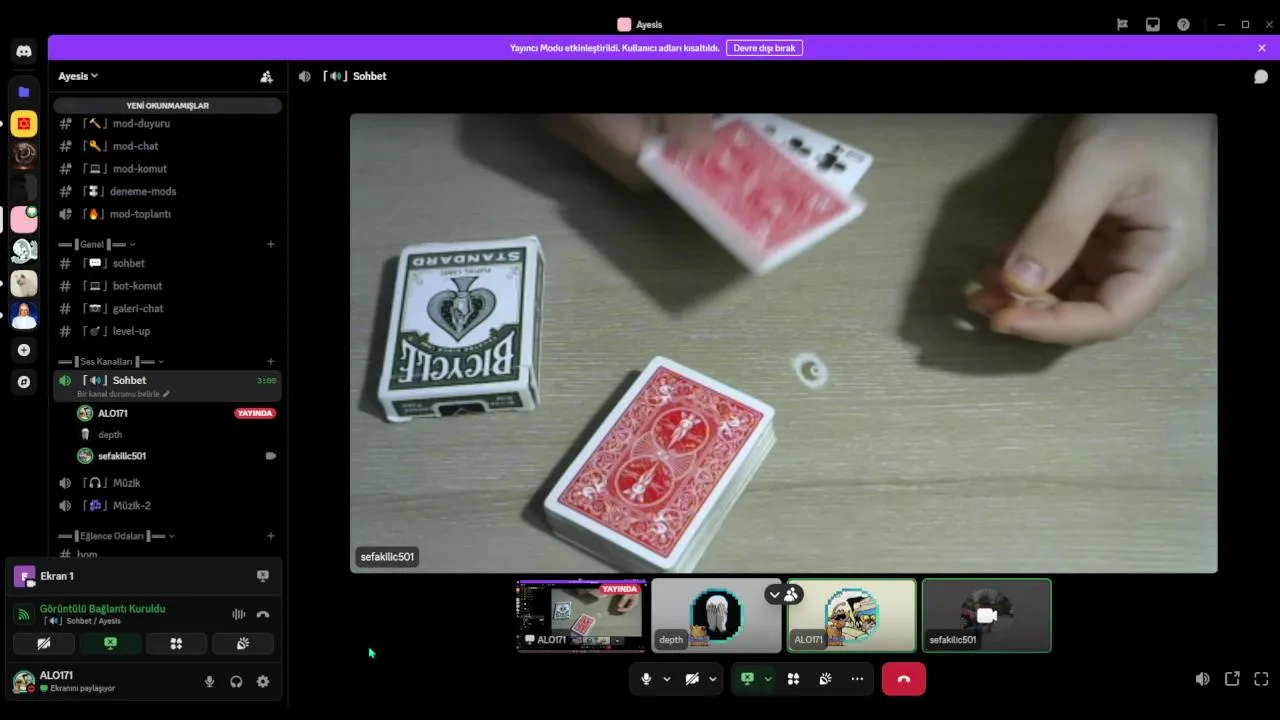Open user settings gear icon

(263, 681)
